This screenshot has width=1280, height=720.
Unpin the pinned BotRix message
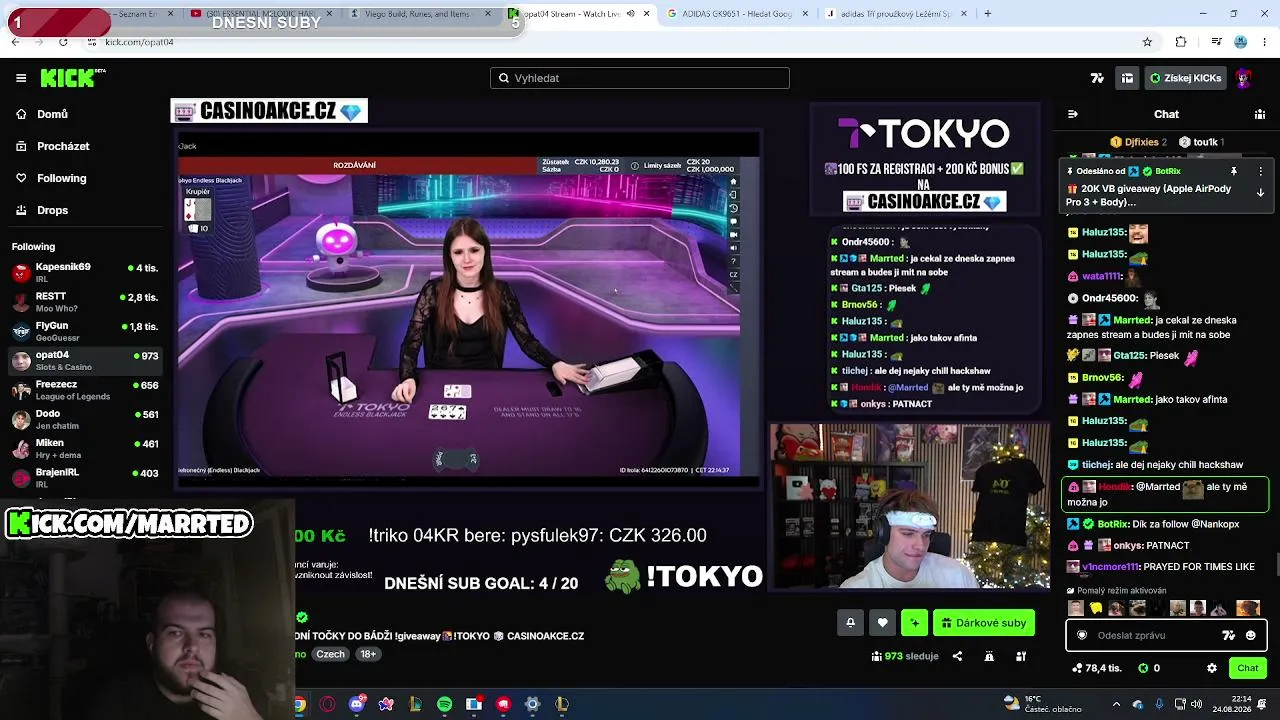[1234, 171]
